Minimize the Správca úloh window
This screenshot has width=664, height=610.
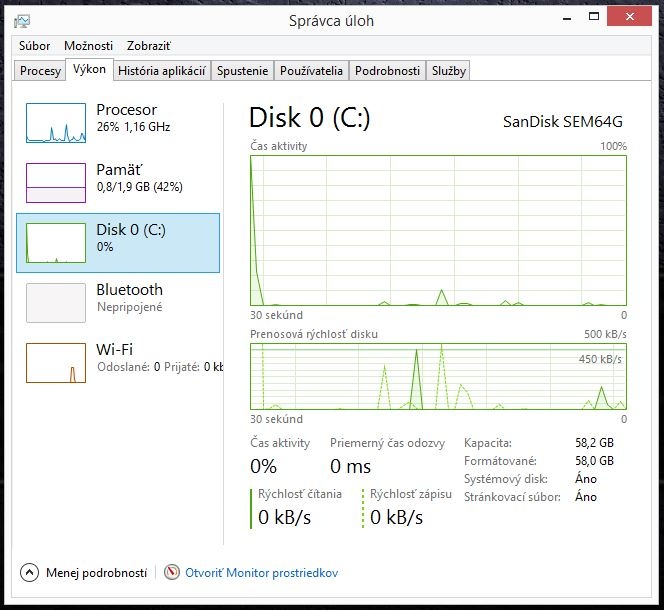(x=567, y=18)
